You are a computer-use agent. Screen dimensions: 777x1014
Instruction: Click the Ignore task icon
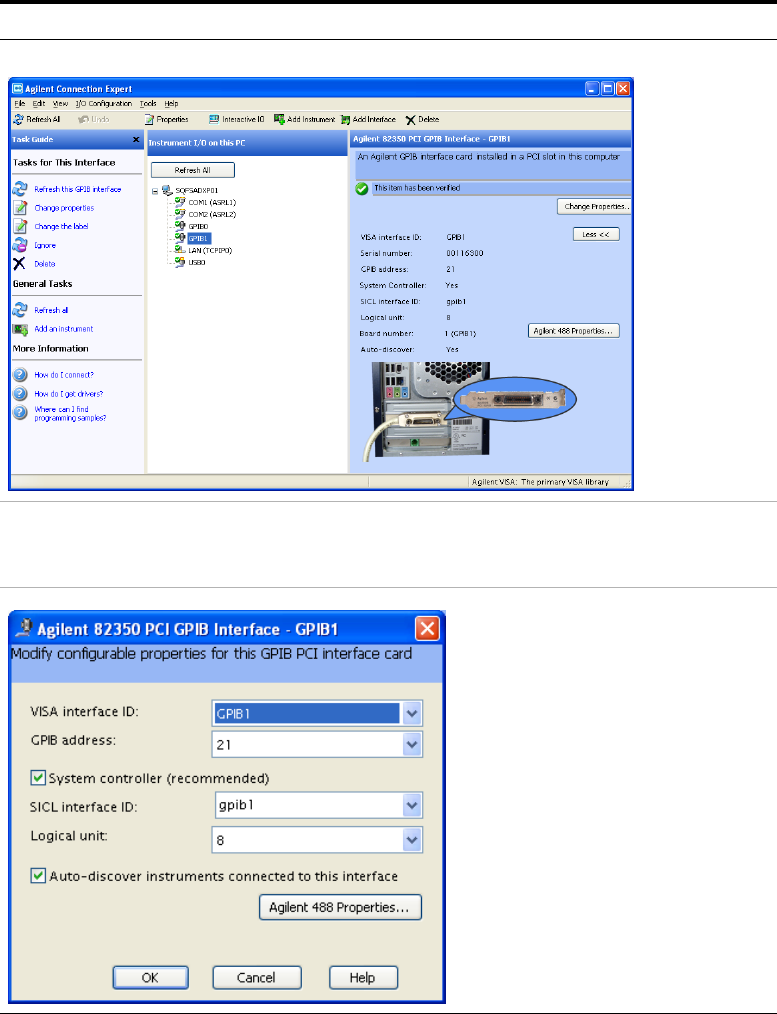click(x=21, y=245)
